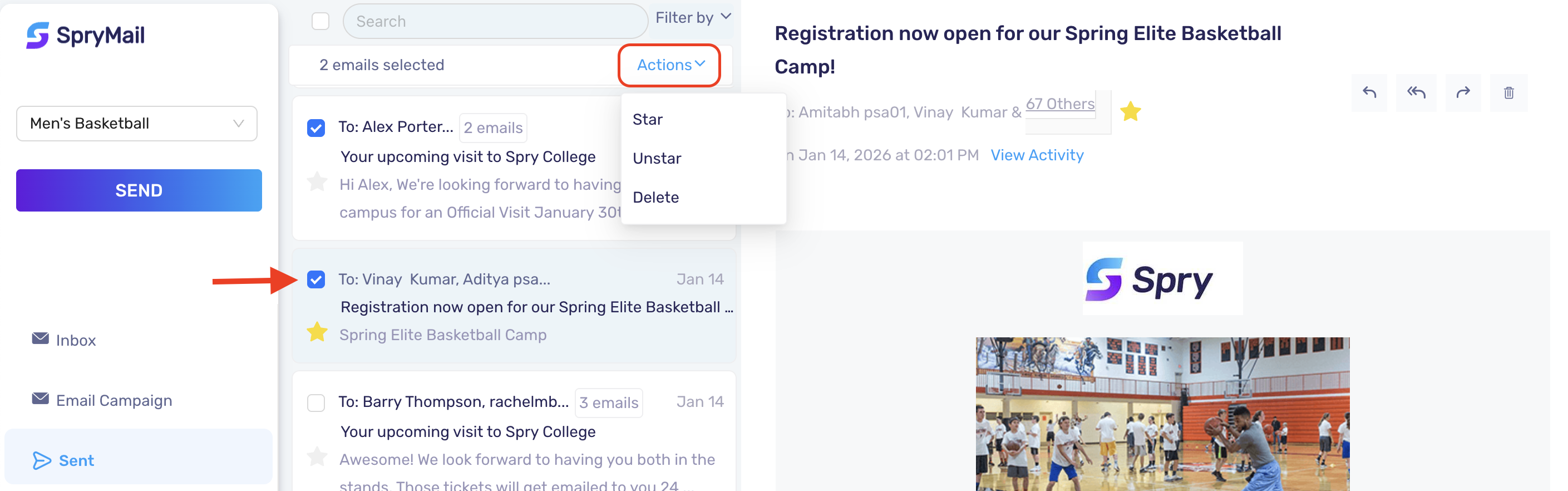The height and width of the screenshot is (491, 1568).
Task: Click the SEND button
Action: coord(139,190)
